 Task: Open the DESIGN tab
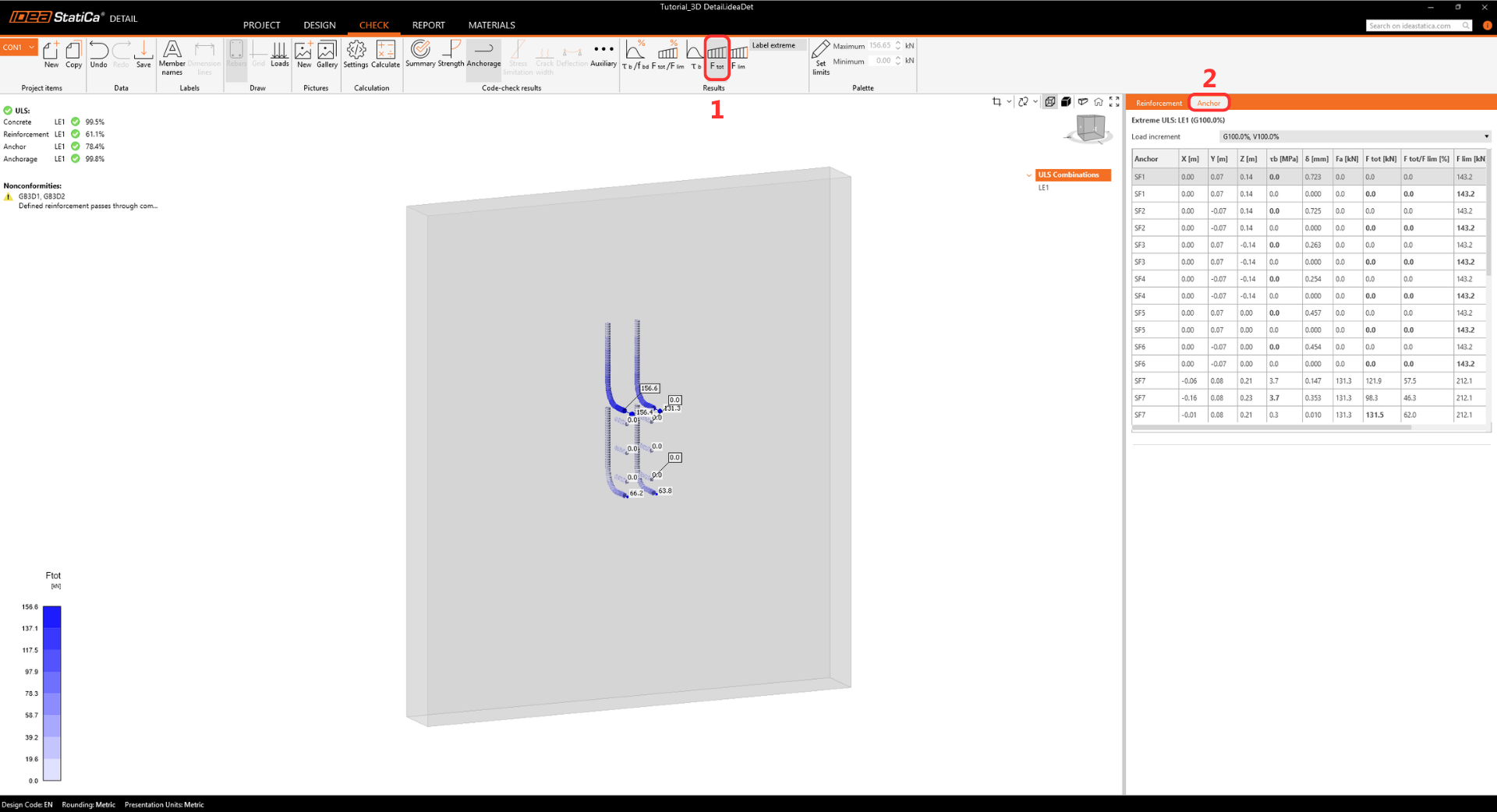pyautogui.click(x=320, y=25)
